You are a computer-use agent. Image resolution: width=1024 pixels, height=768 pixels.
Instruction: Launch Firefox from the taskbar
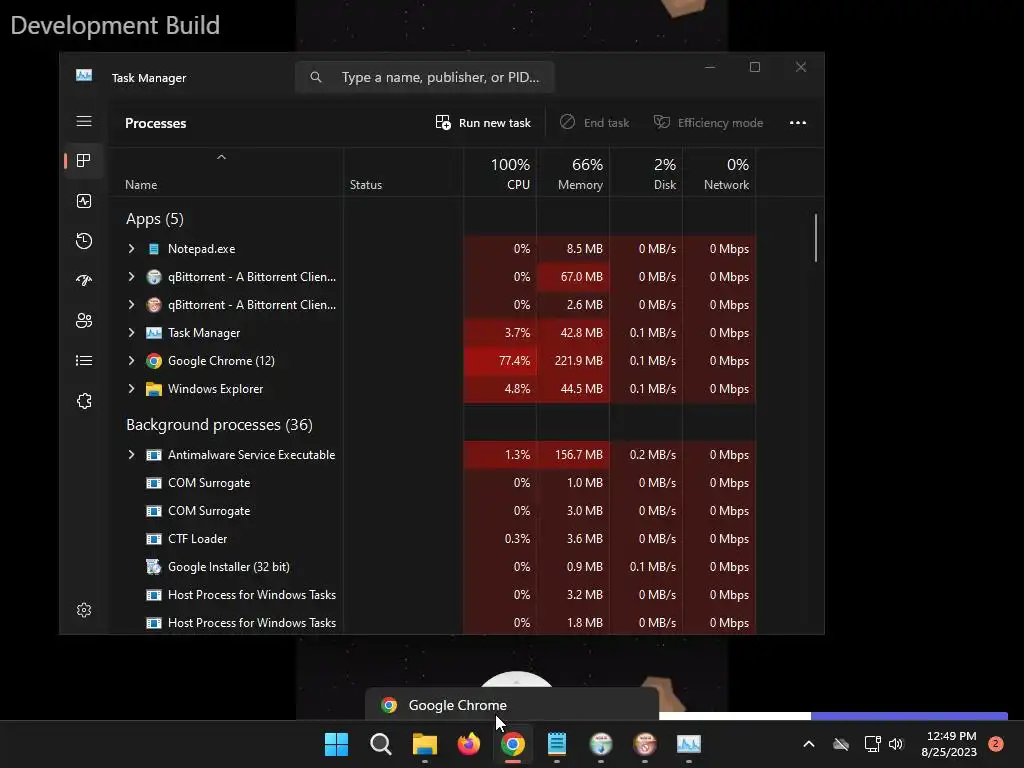coord(469,744)
